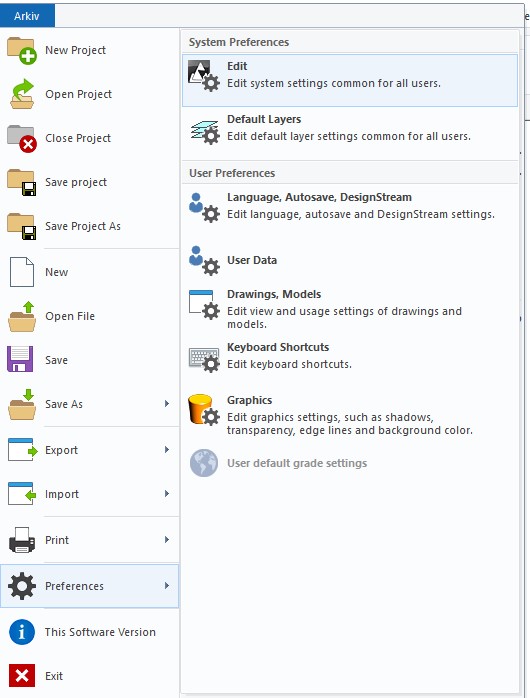This screenshot has width=530, height=698.
Task: Click the User Data person-gear icon
Action: (x=204, y=260)
